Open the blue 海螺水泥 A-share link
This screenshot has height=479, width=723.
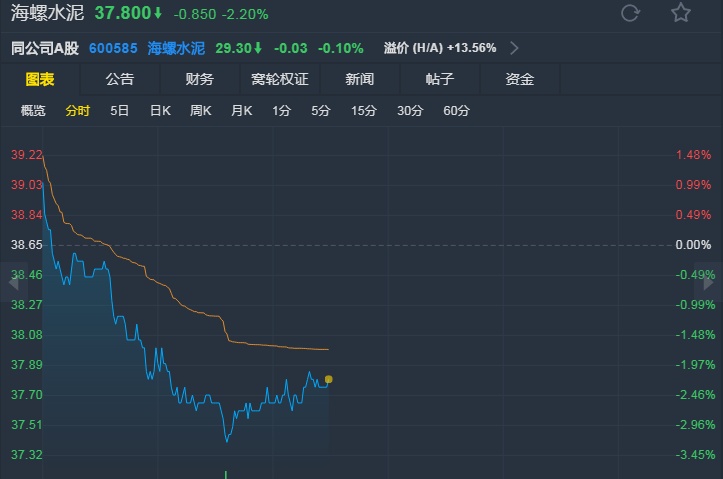point(176,48)
